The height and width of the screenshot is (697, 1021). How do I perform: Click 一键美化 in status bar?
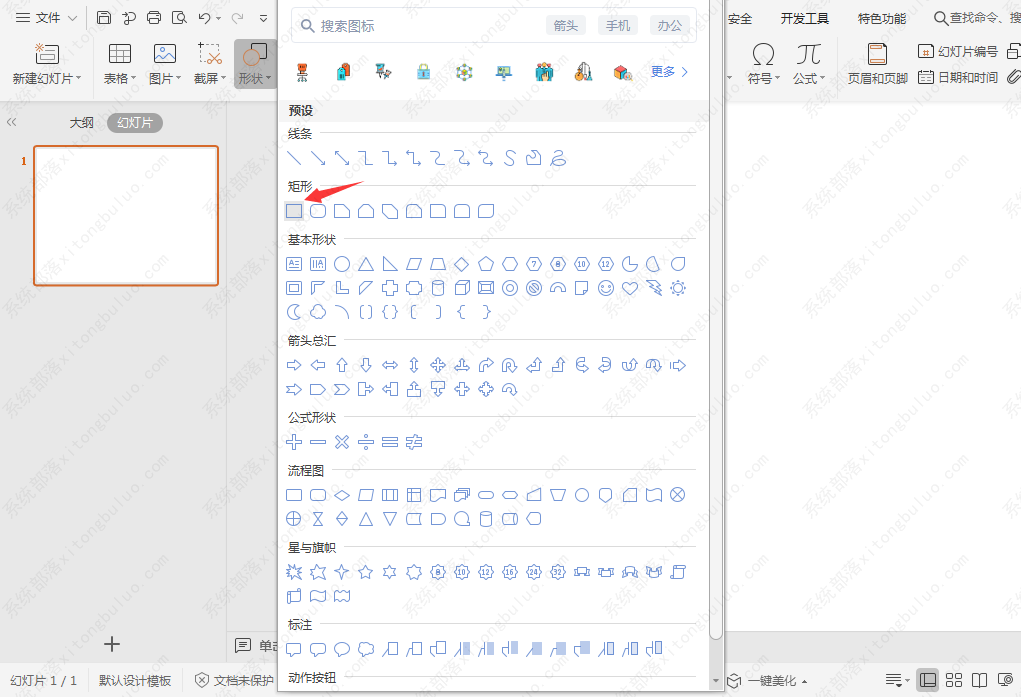tap(767, 681)
